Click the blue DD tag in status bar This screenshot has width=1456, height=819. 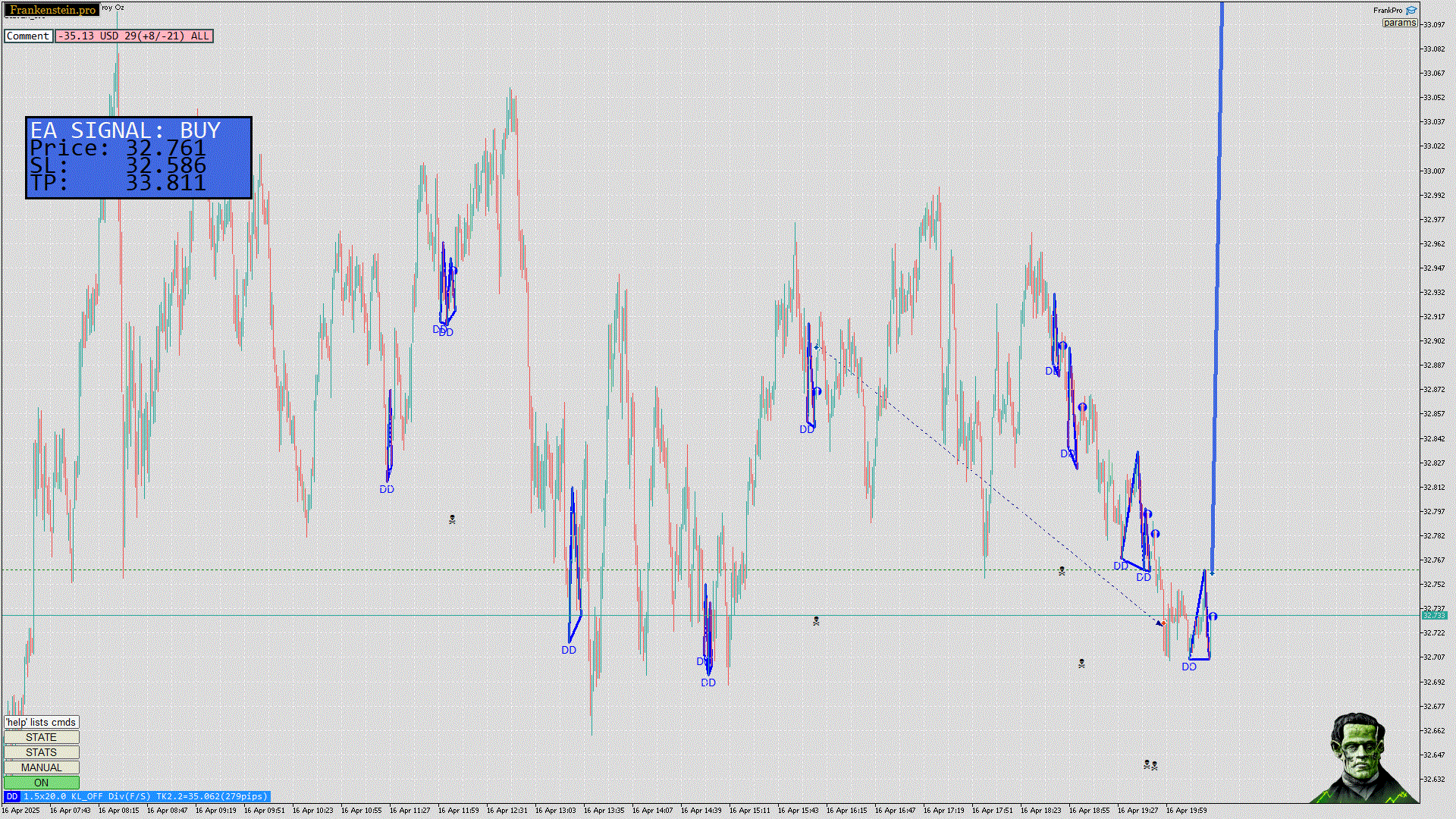(11, 796)
